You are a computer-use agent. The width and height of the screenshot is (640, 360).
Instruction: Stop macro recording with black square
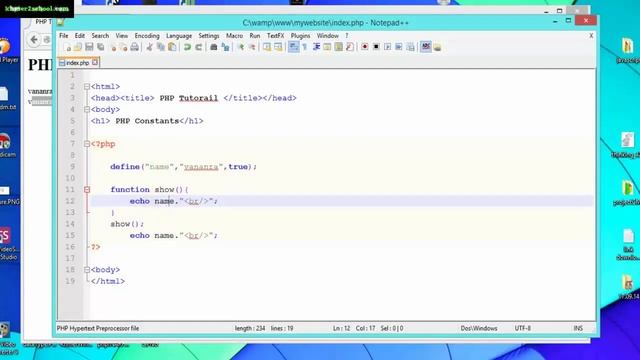coord(376,47)
